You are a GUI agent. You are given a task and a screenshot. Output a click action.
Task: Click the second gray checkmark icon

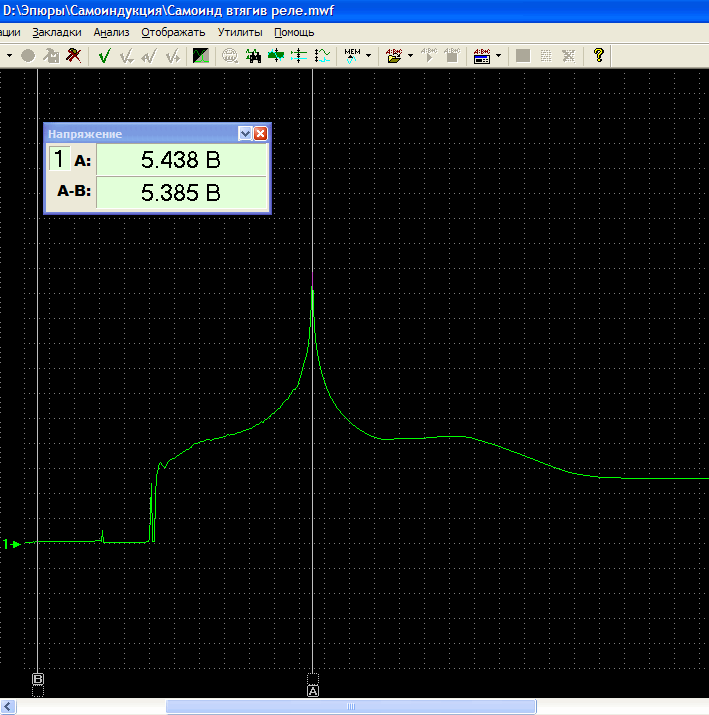pyautogui.click(x=127, y=56)
